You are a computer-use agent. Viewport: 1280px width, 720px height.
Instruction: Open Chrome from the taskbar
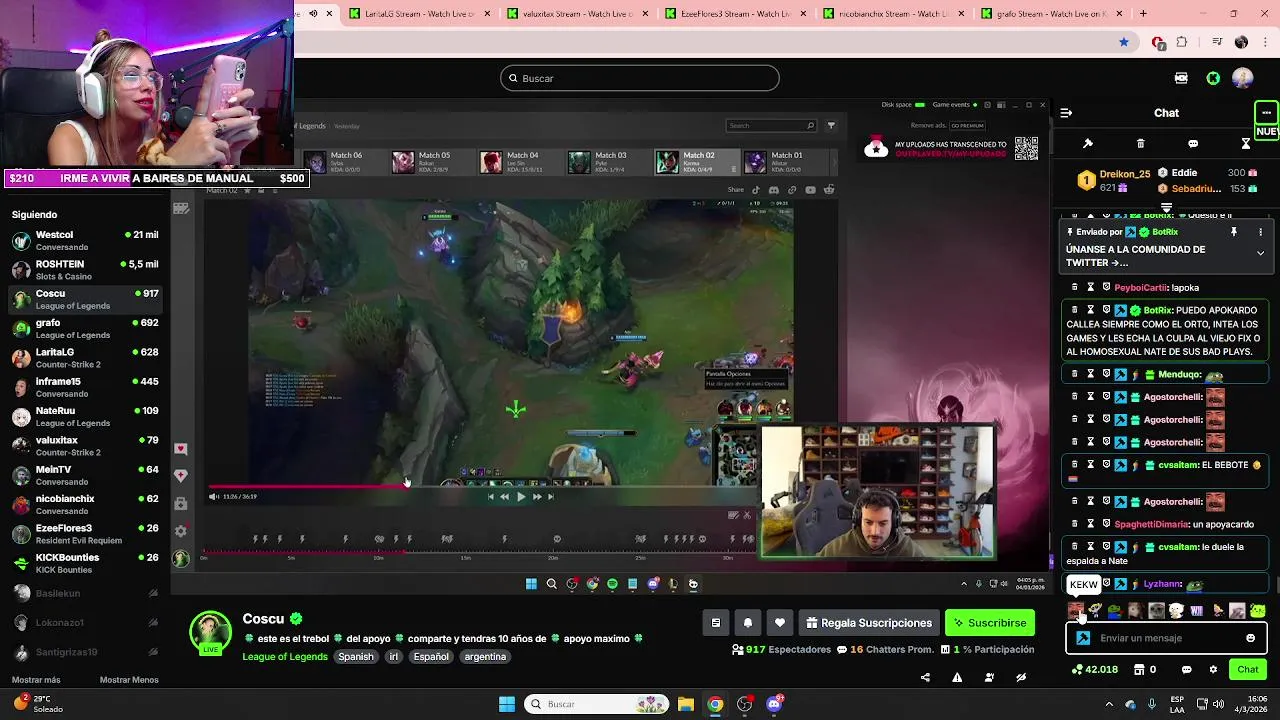coord(715,704)
